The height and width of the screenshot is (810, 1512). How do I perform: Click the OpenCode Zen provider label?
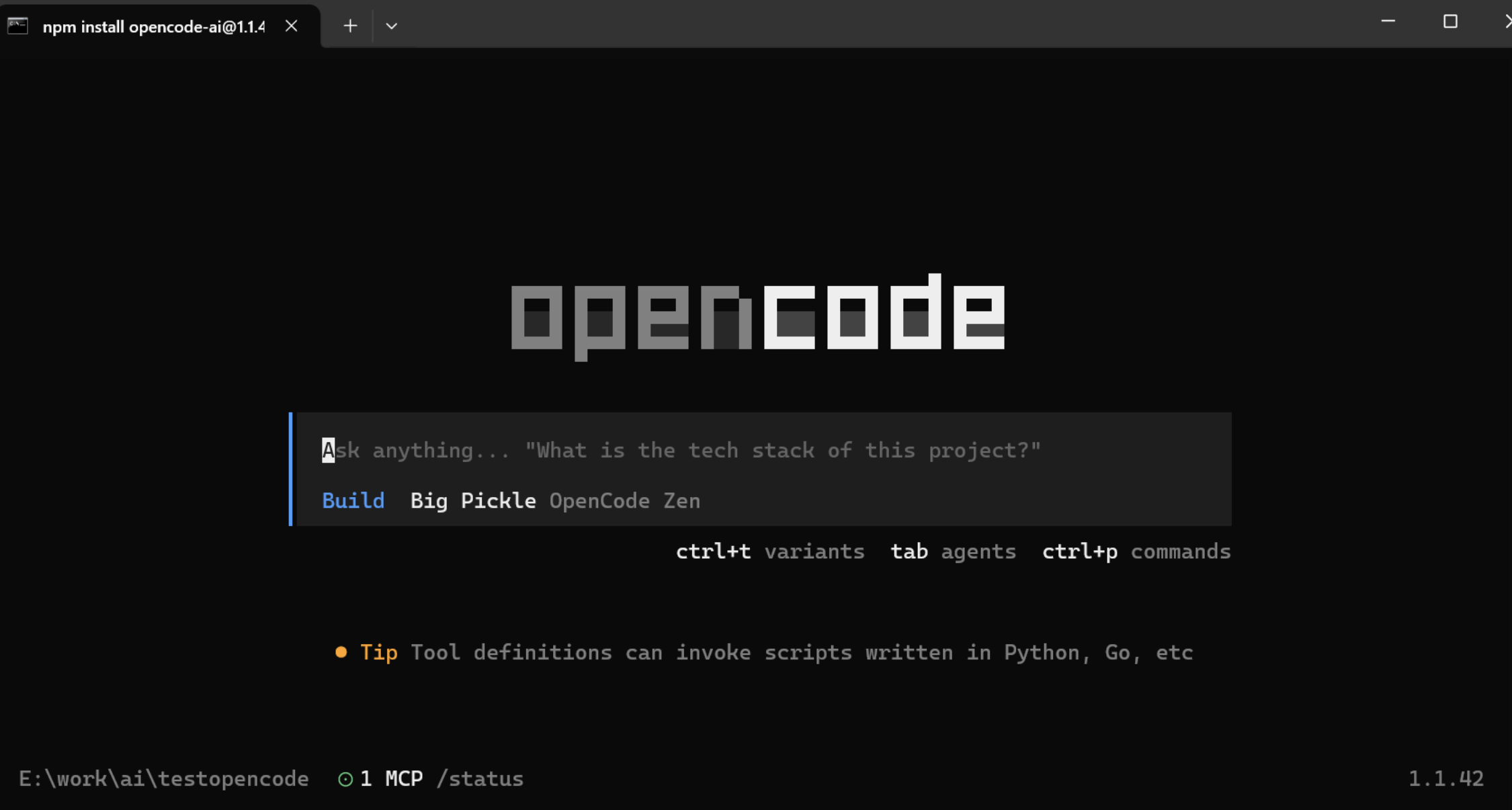pyautogui.click(x=624, y=500)
